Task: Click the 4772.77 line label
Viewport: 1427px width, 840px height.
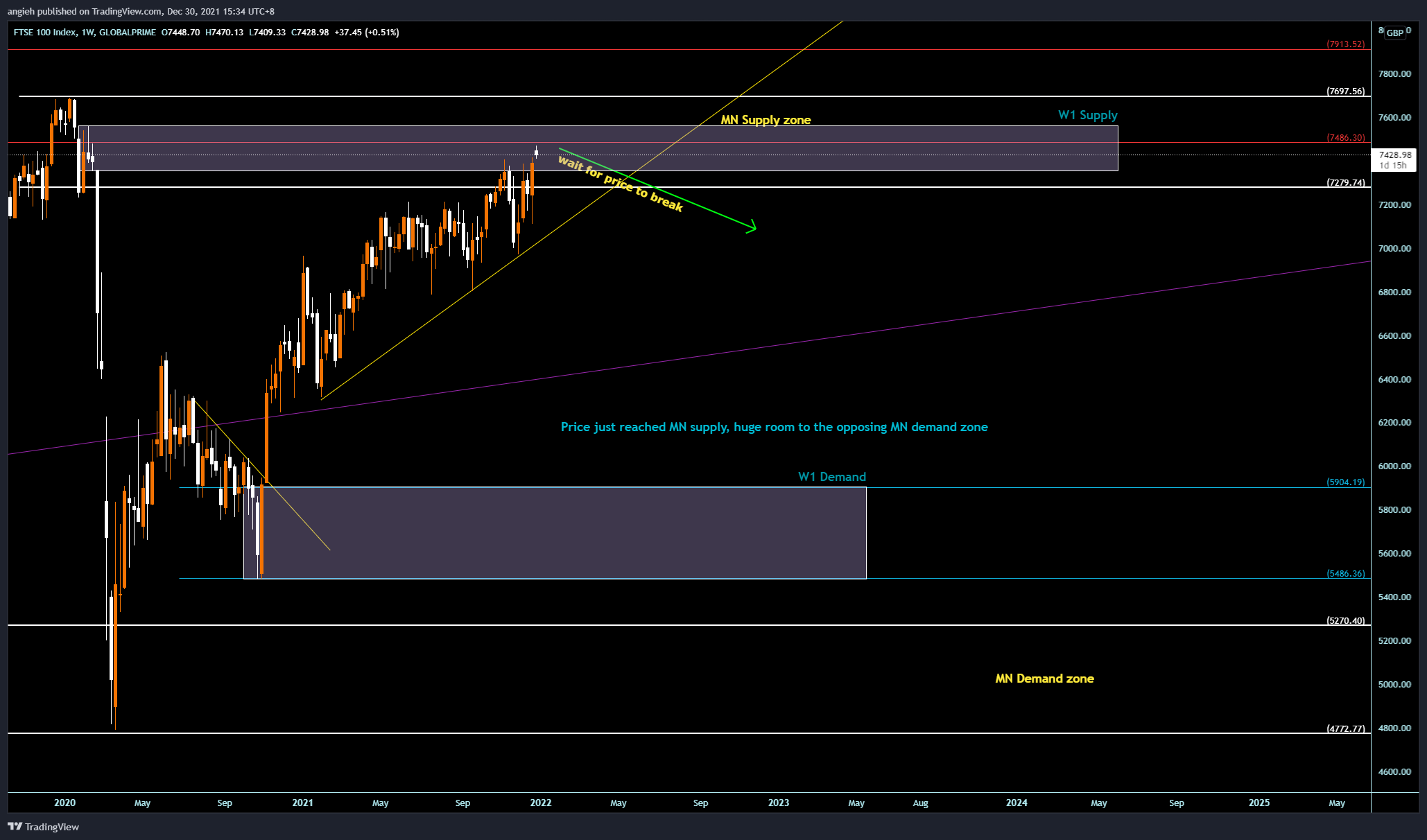Action: [x=1345, y=729]
